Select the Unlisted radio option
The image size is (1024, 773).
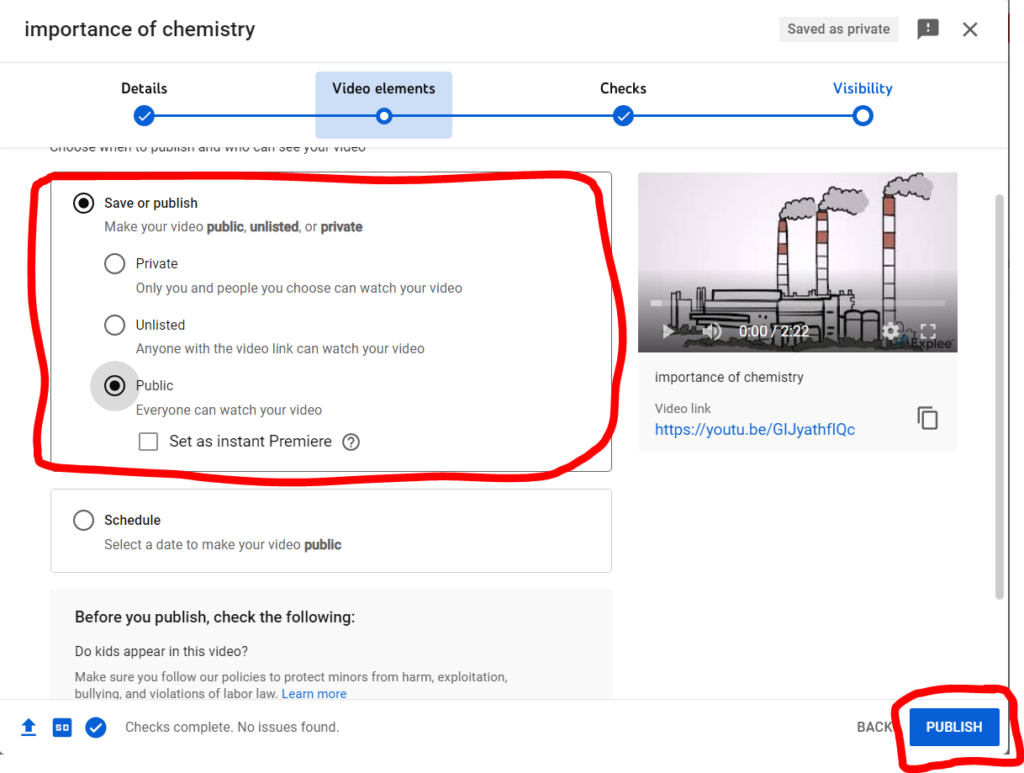115,325
